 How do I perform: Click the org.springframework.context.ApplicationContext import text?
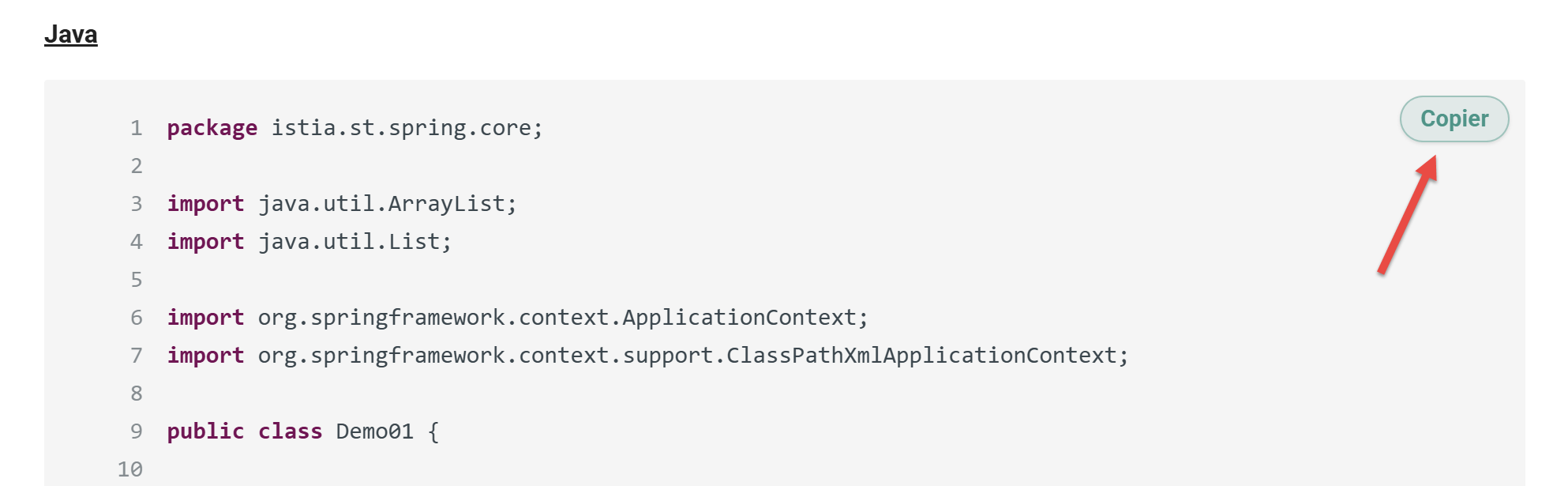tap(562, 318)
